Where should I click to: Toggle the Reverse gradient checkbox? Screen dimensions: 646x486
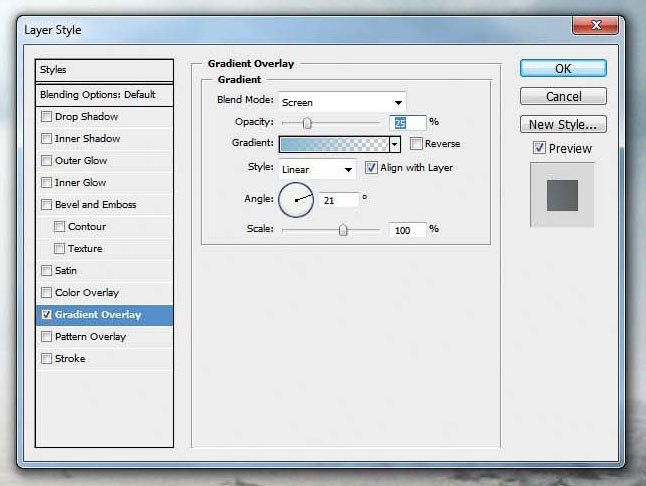click(x=416, y=144)
